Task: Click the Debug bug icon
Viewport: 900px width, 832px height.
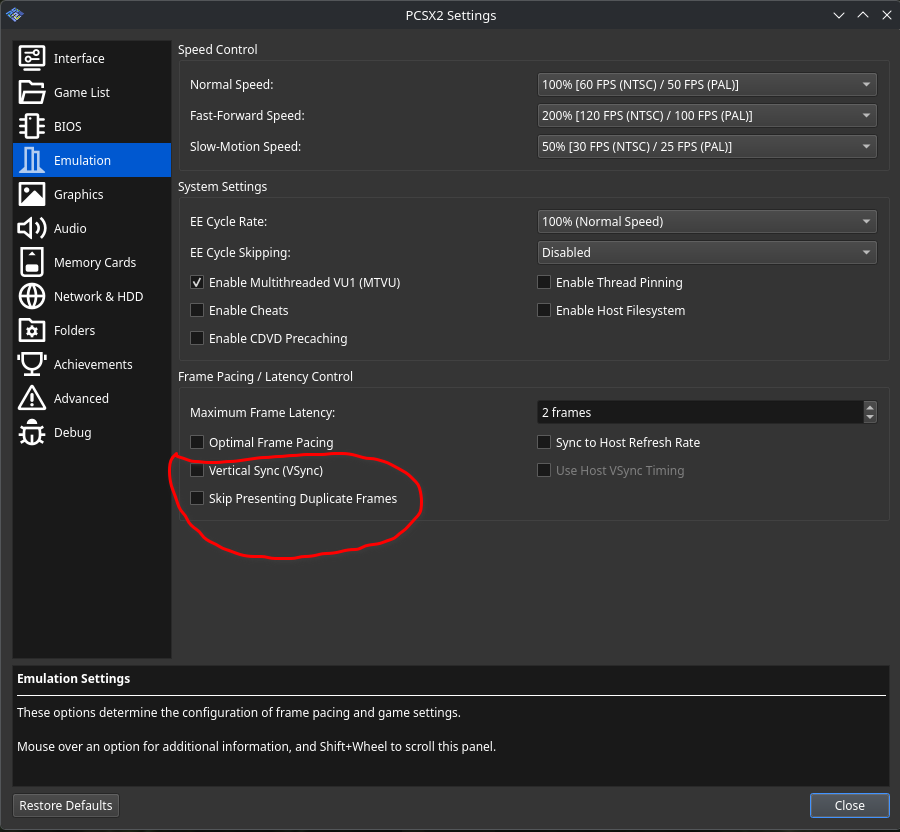Action: click(x=32, y=432)
